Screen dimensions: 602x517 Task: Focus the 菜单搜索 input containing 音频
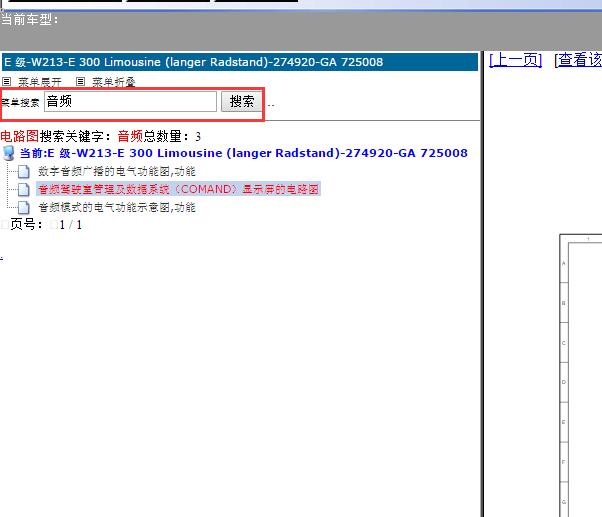tap(131, 102)
